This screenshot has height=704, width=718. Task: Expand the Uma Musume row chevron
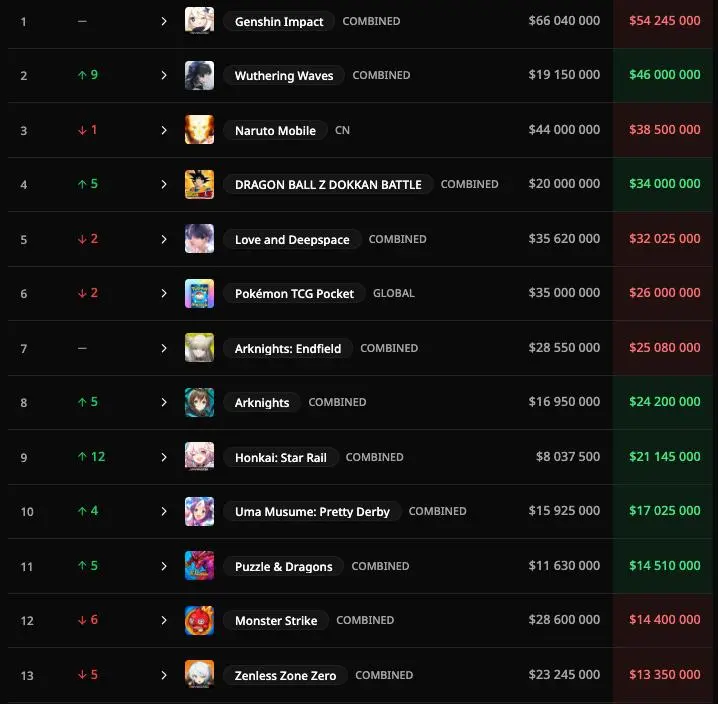click(x=164, y=511)
